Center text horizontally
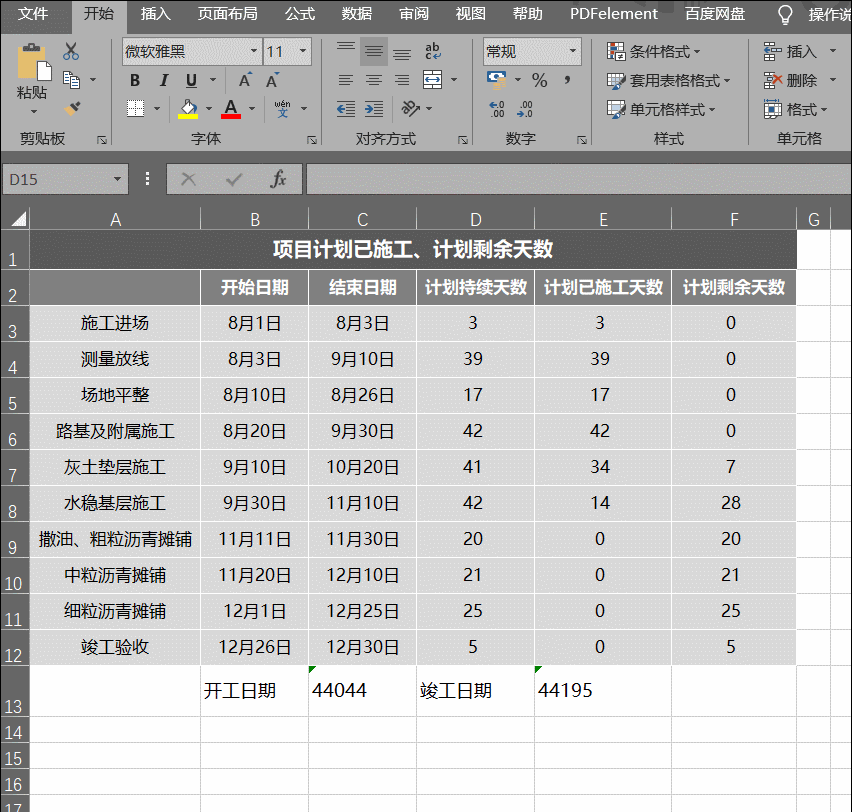Viewport: 852px width, 812px height. [x=373, y=80]
